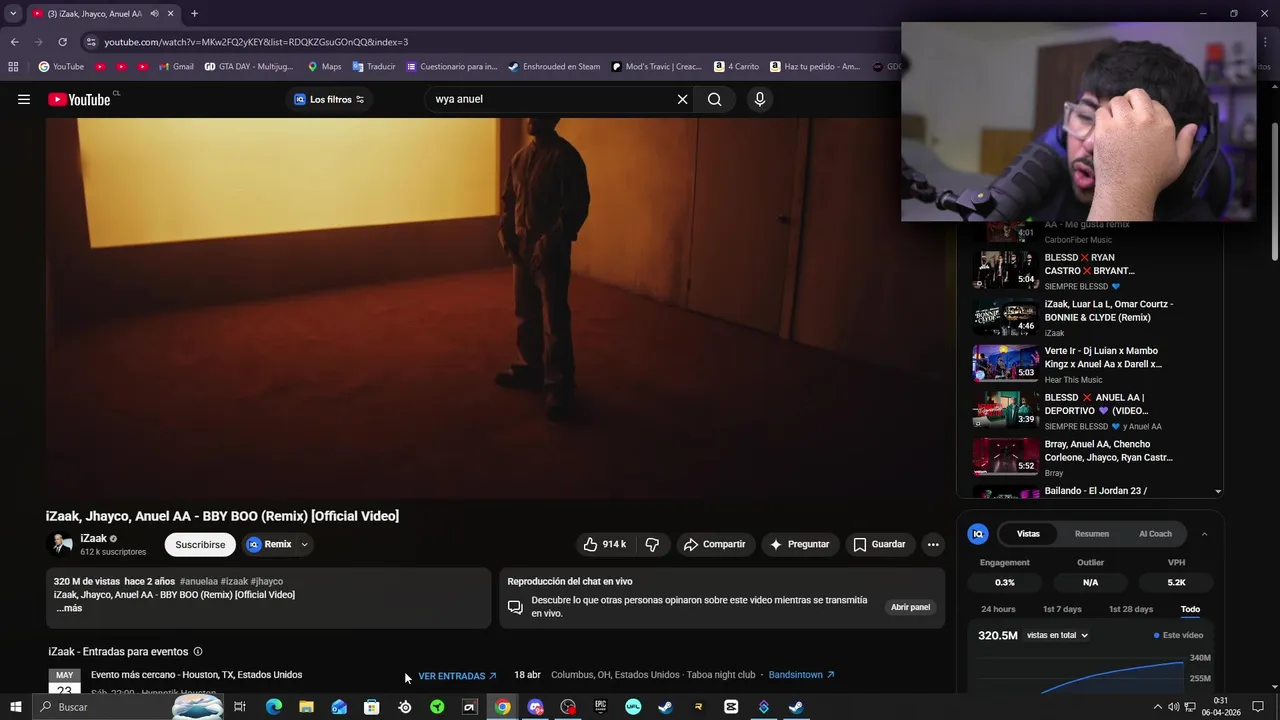Open the Chrome tab search dropdown
The image size is (1280, 720).
(13, 13)
